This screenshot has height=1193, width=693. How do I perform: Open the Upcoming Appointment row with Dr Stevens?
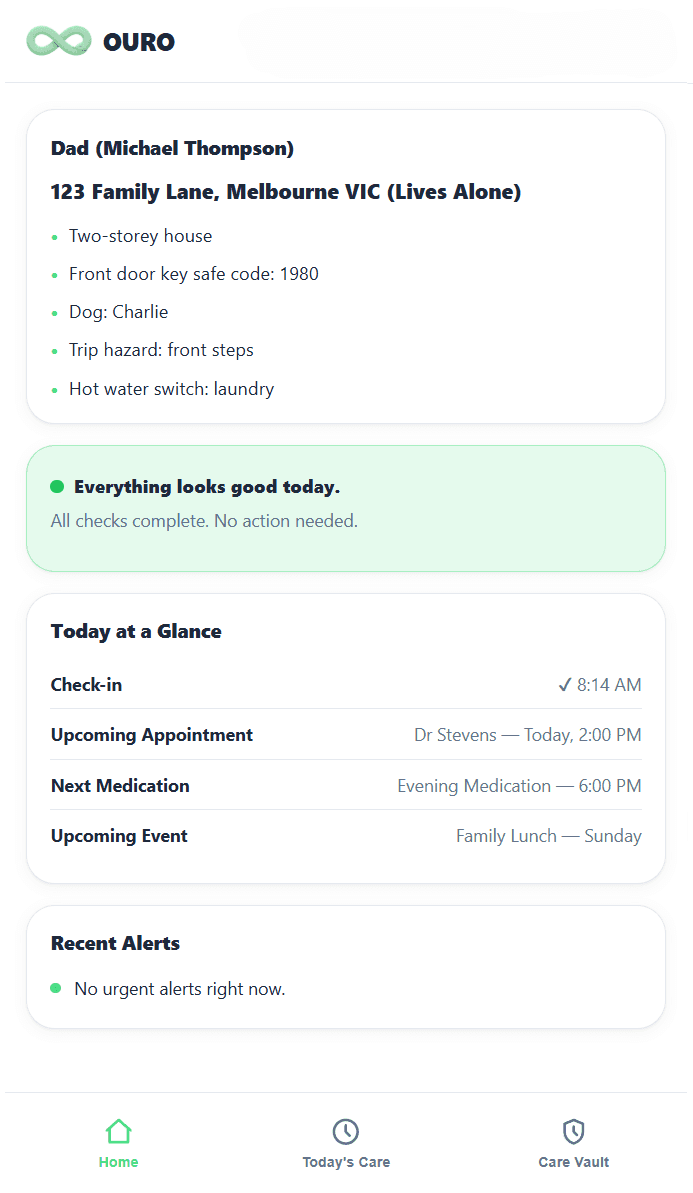coord(346,735)
